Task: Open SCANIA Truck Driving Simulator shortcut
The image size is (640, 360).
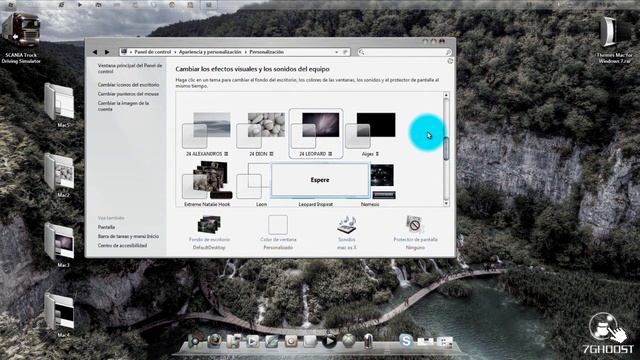Action: coord(20,38)
